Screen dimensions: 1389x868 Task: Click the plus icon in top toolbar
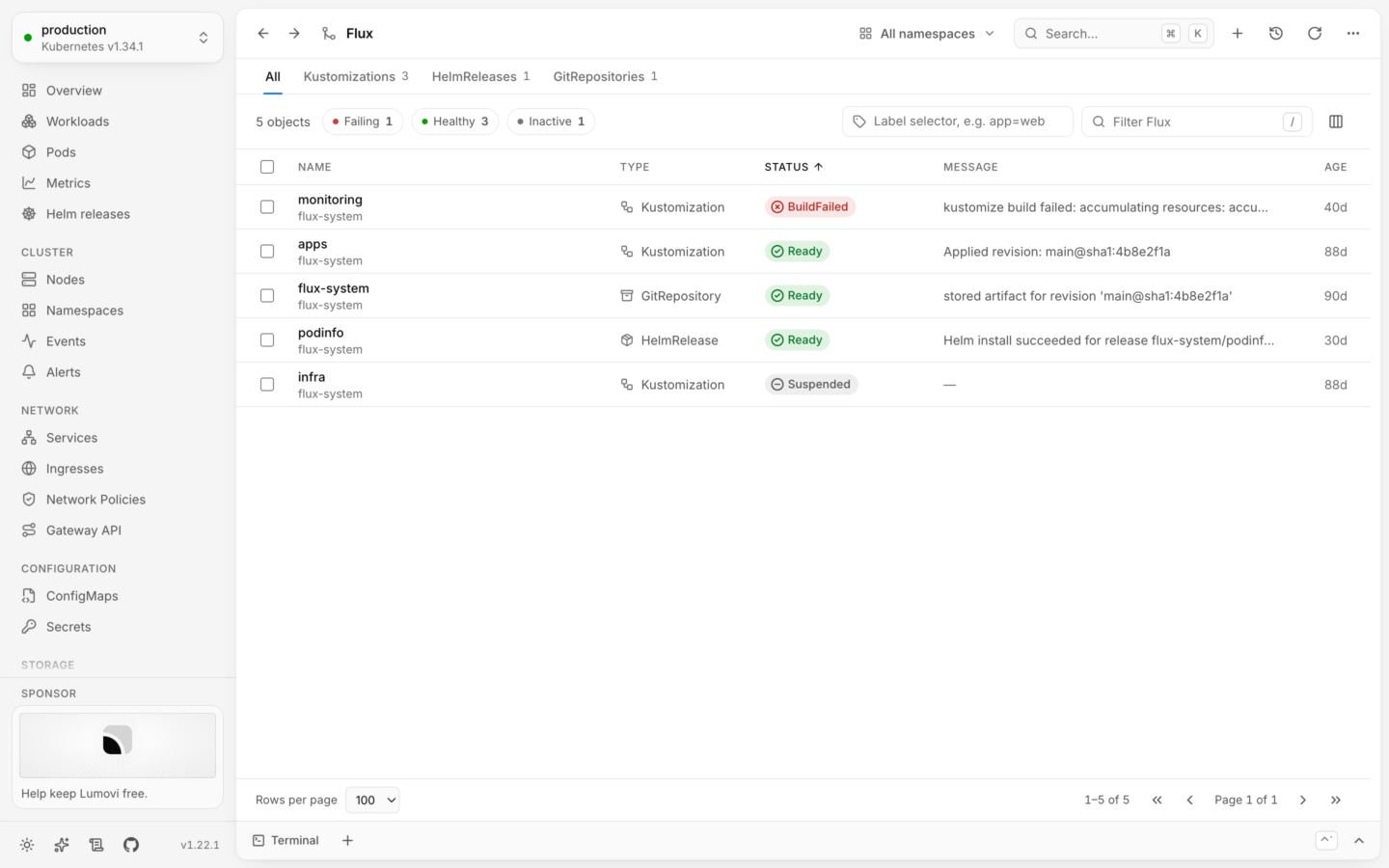coord(1238,34)
